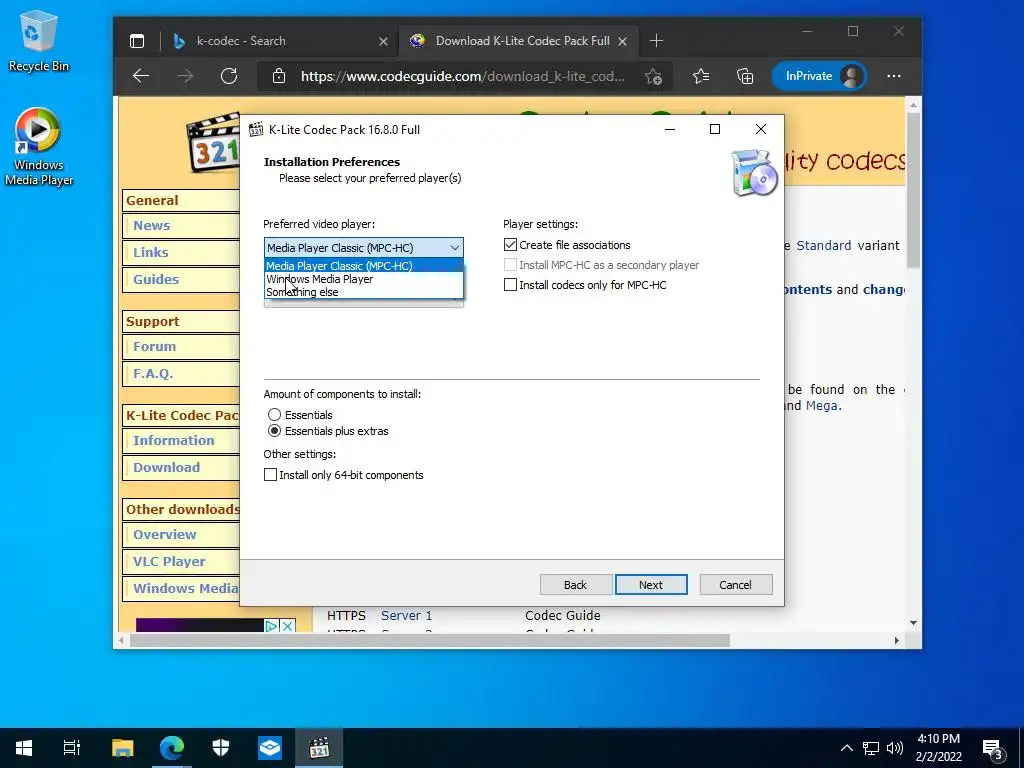Choose Windows Media Player in dropdown list
The height and width of the screenshot is (768, 1024).
(x=364, y=279)
